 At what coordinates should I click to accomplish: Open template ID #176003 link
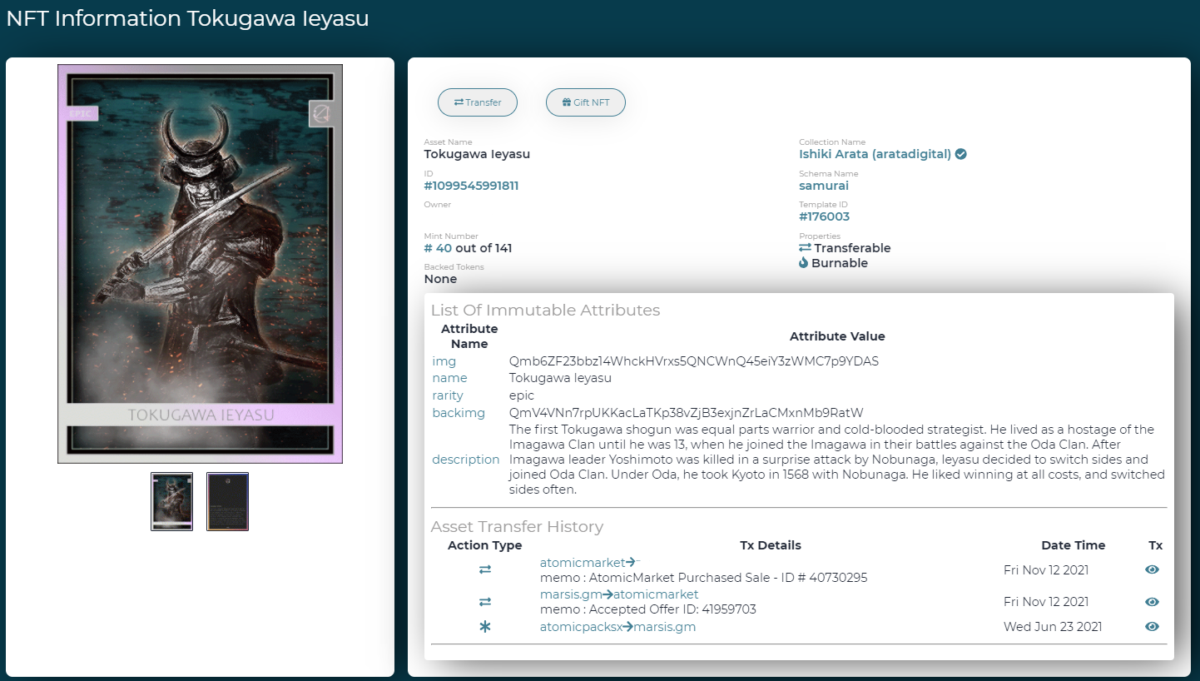(x=824, y=217)
